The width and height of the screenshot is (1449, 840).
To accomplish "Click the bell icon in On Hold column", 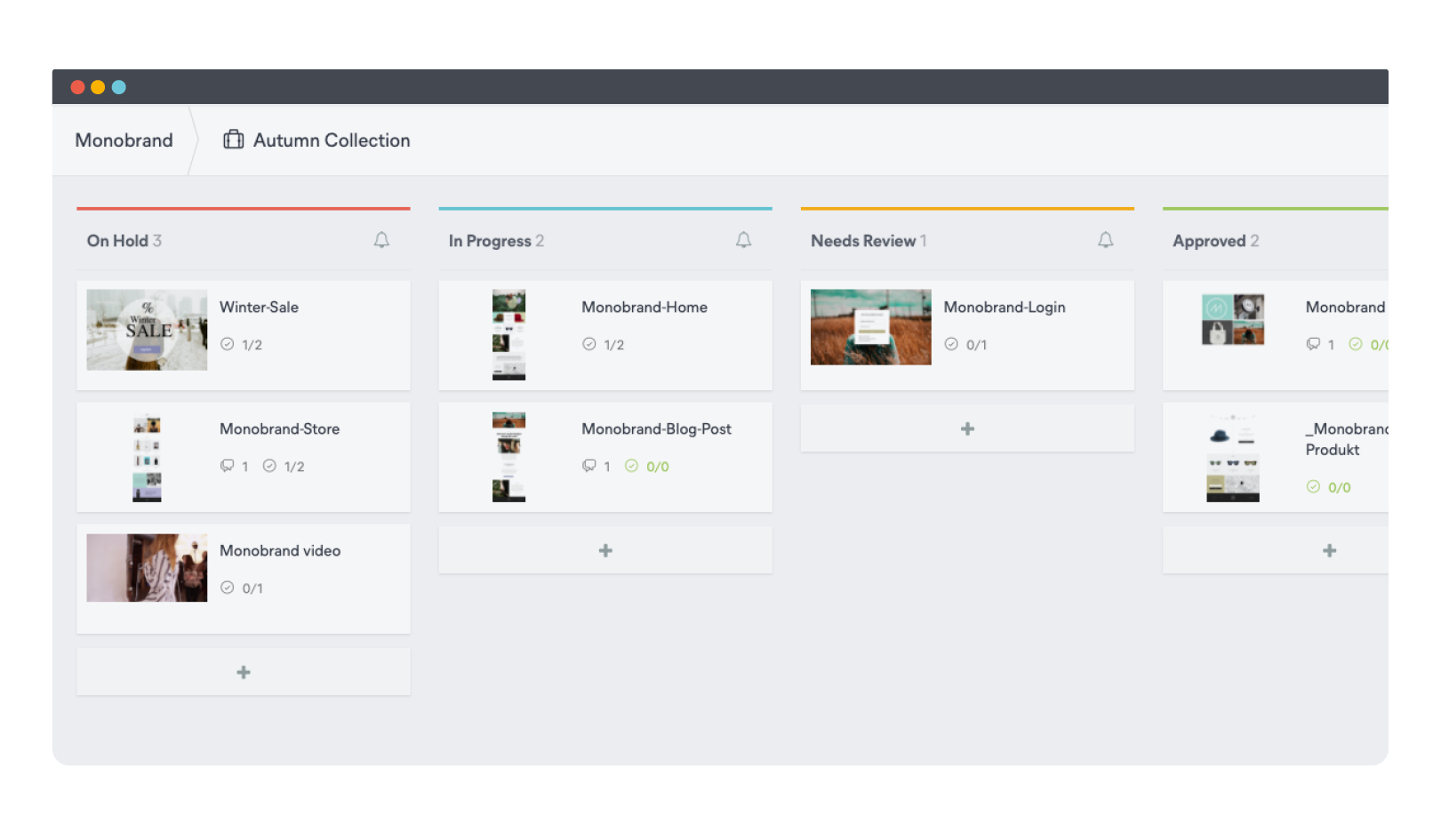I will pos(381,240).
